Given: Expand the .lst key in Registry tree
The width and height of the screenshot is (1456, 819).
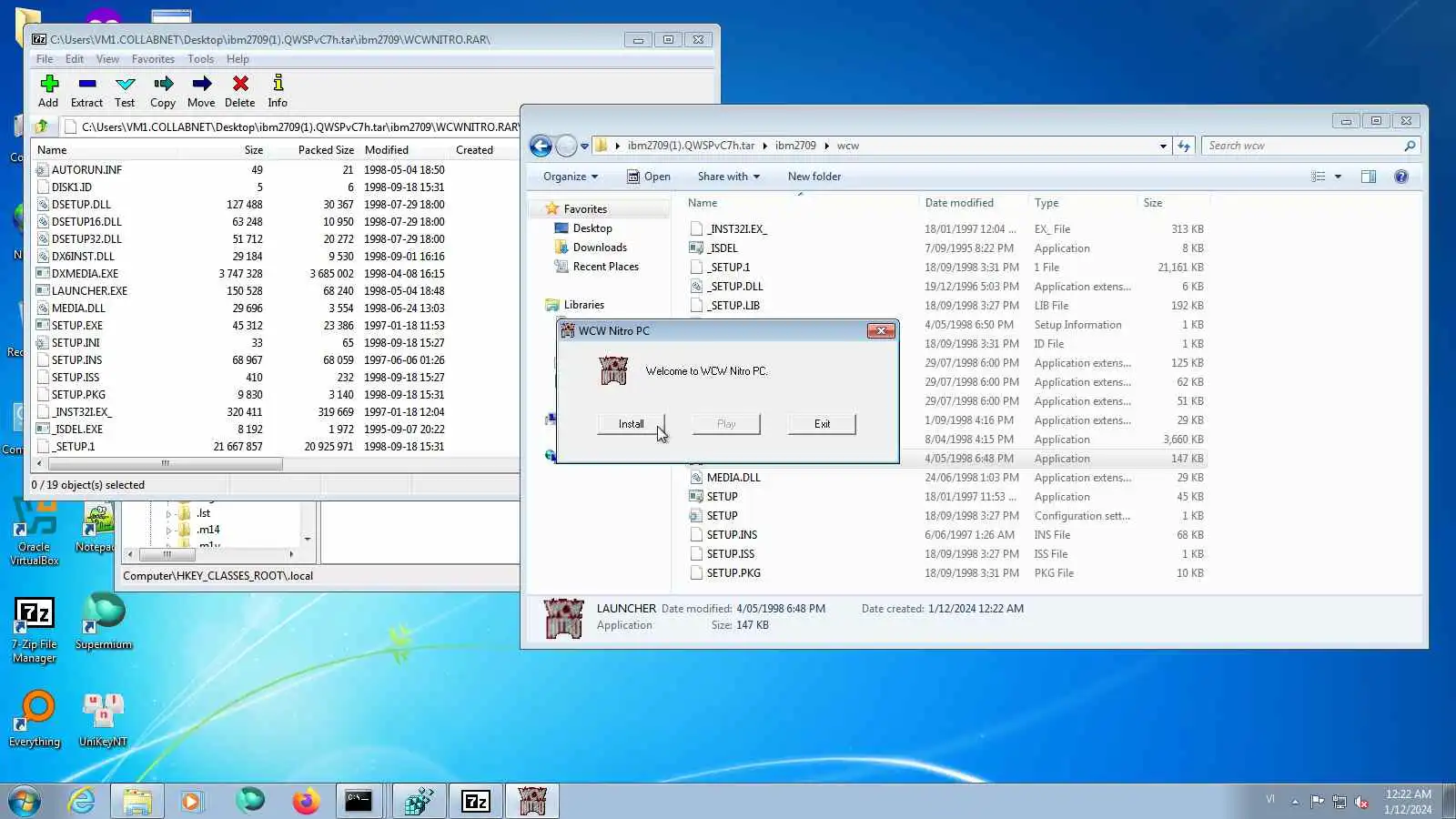Looking at the screenshot, I should pyautogui.click(x=168, y=513).
